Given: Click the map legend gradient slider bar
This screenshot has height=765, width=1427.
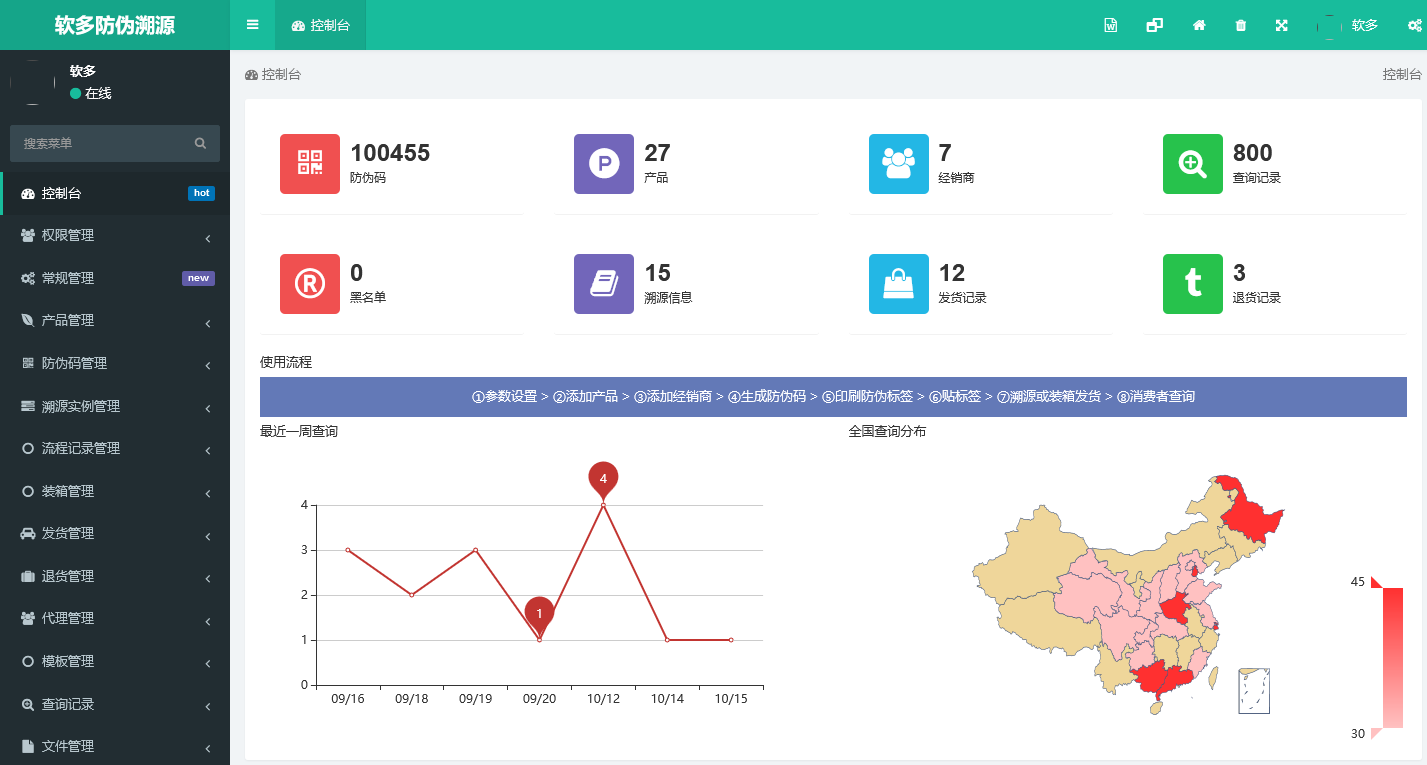Looking at the screenshot, I should point(1392,657).
